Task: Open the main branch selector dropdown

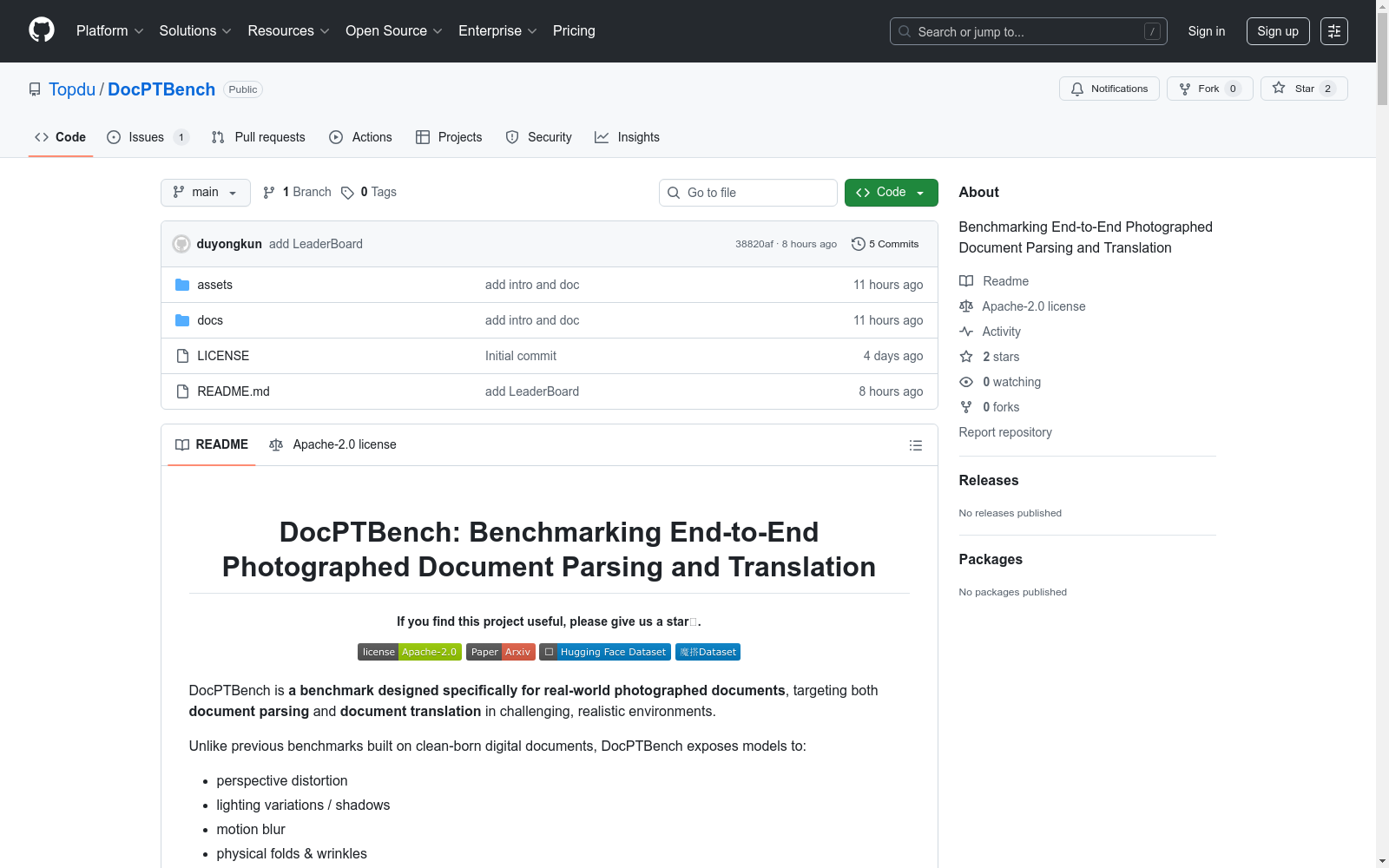Action: tap(206, 193)
